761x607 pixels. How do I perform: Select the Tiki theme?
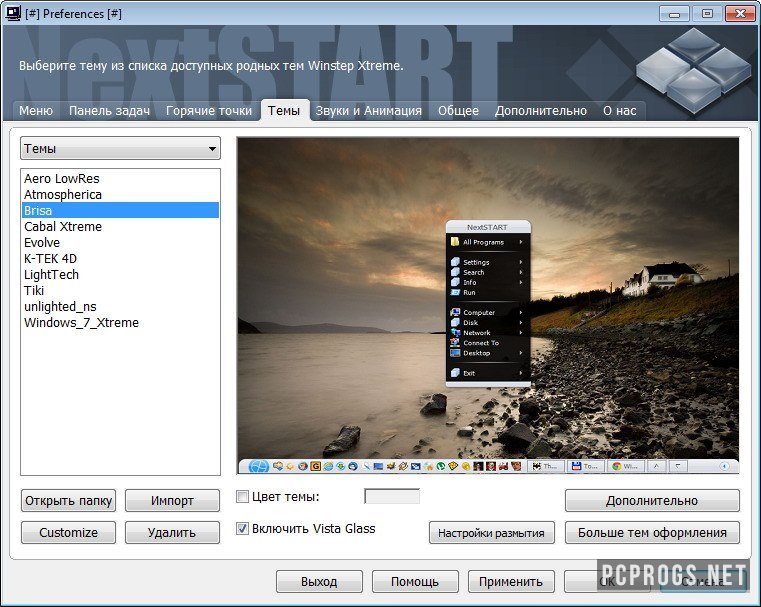120,291
